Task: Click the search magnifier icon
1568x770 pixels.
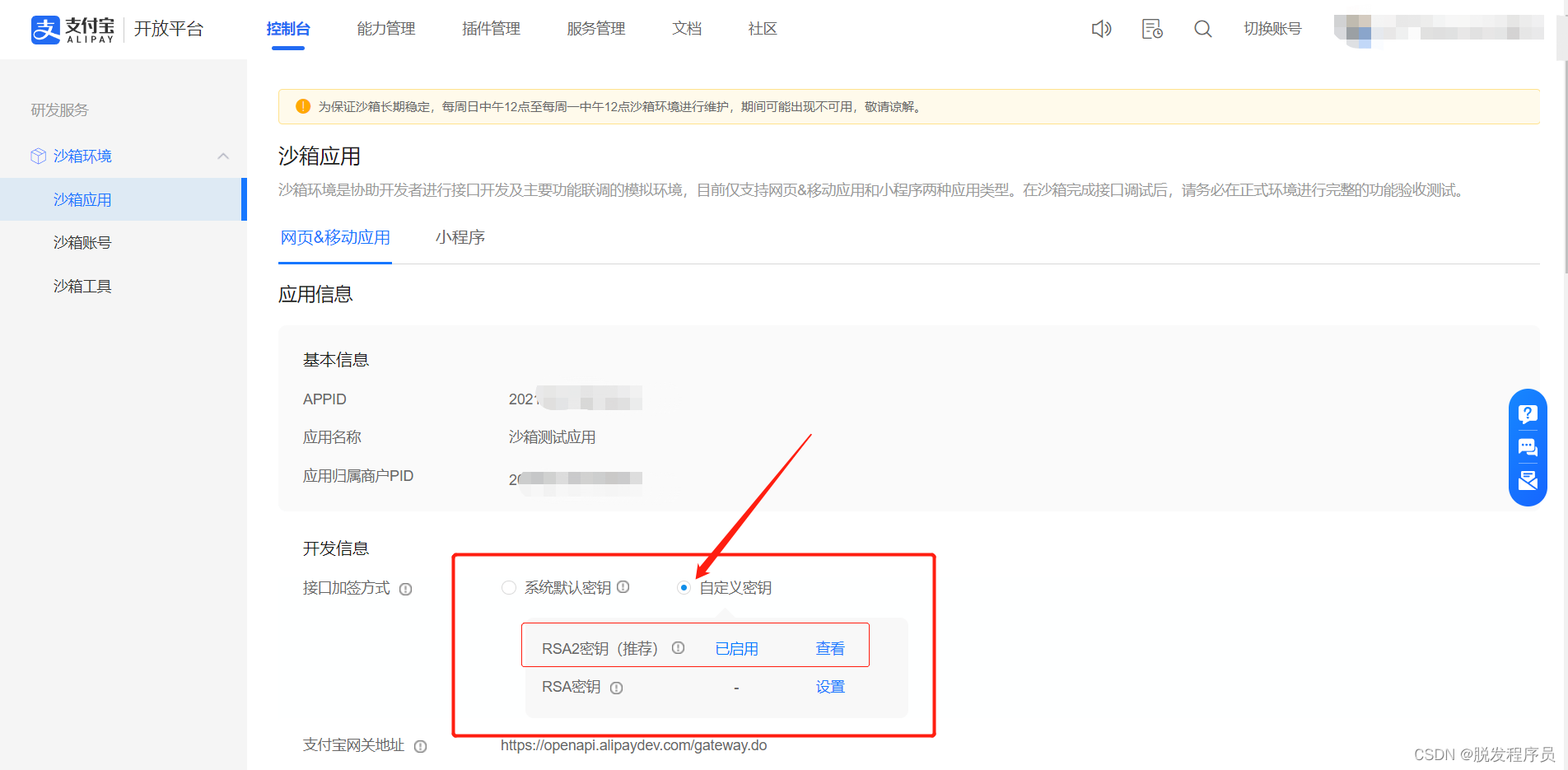Action: [1202, 30]
